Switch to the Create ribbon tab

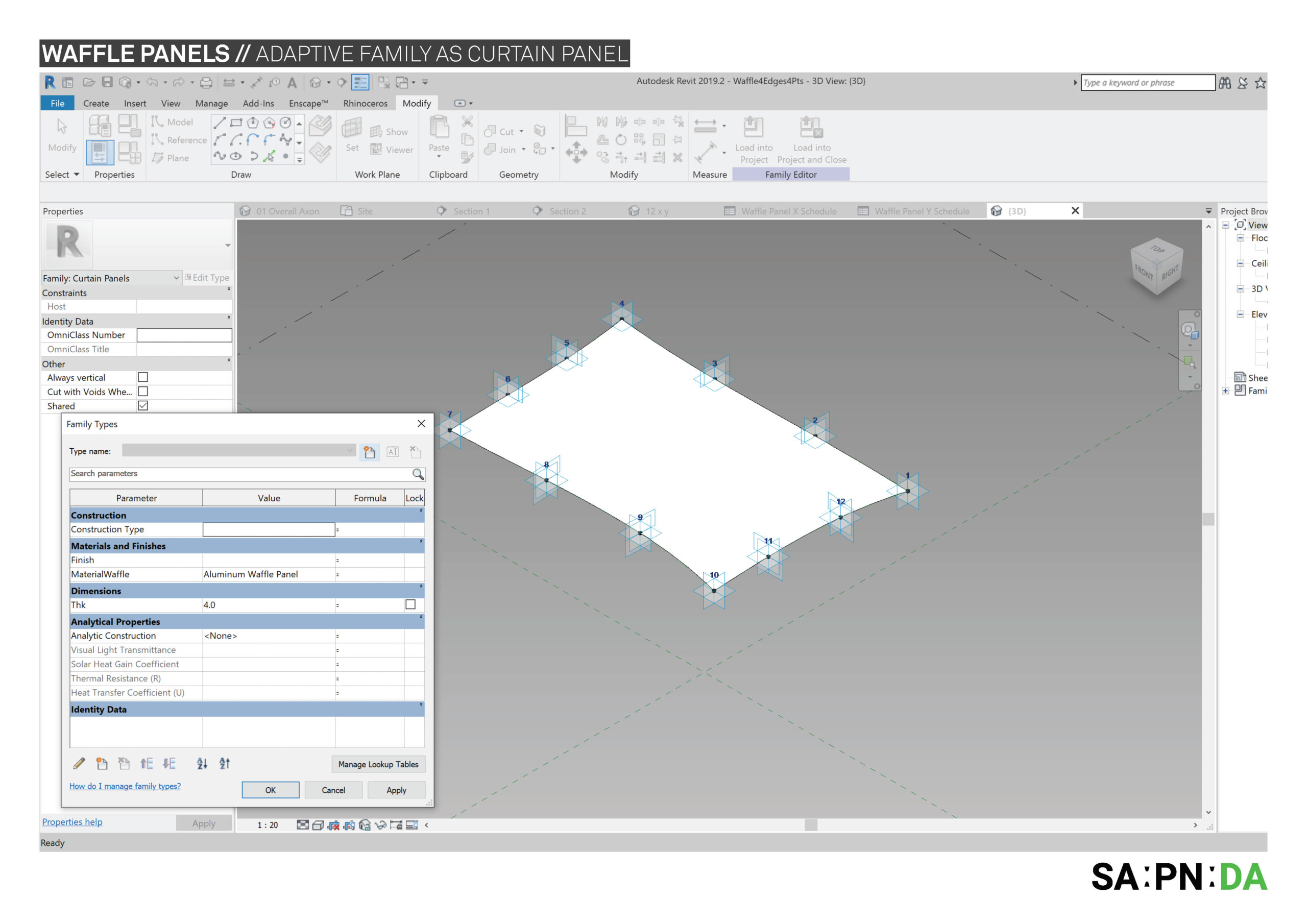pyautogui.click(x=95, y=103)
